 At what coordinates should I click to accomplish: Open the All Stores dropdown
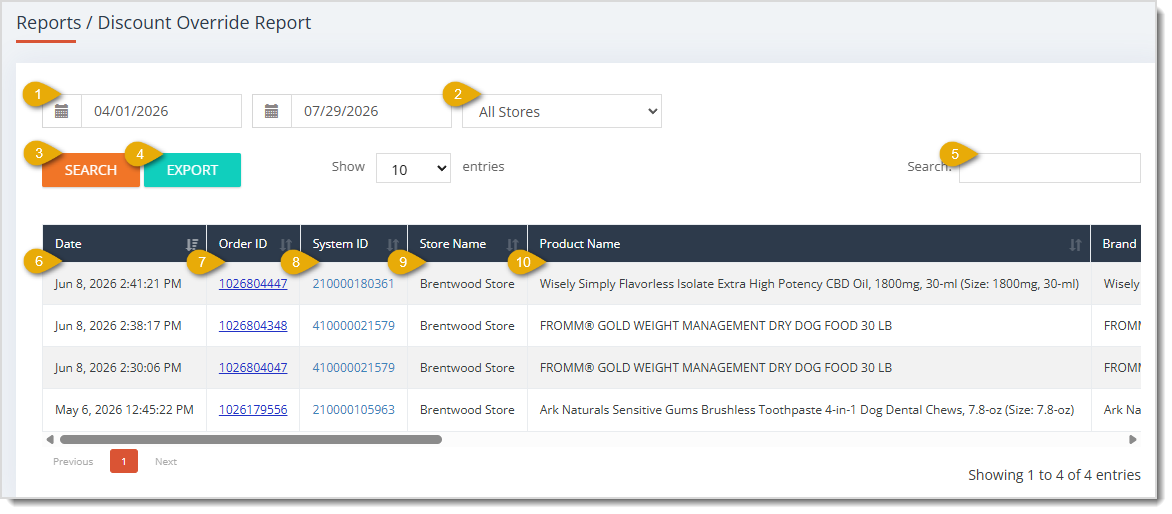[x=562, y=111]
